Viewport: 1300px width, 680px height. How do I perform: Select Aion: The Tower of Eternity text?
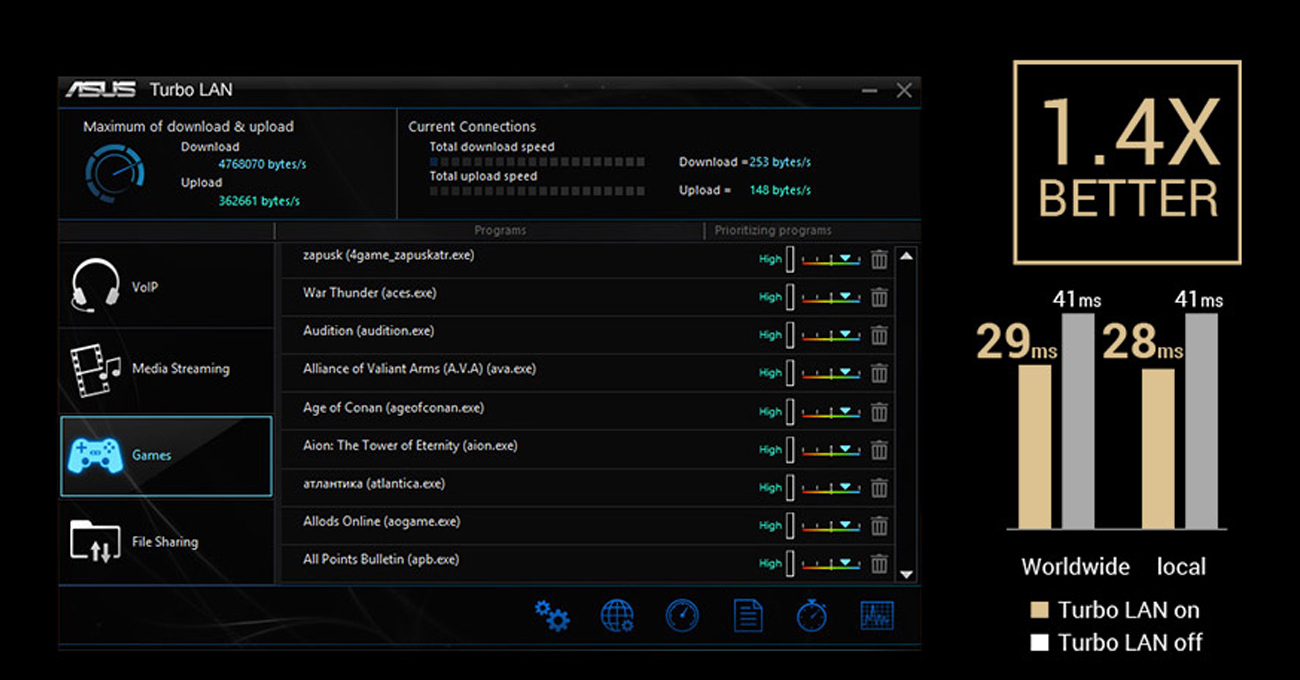point(410,446)
